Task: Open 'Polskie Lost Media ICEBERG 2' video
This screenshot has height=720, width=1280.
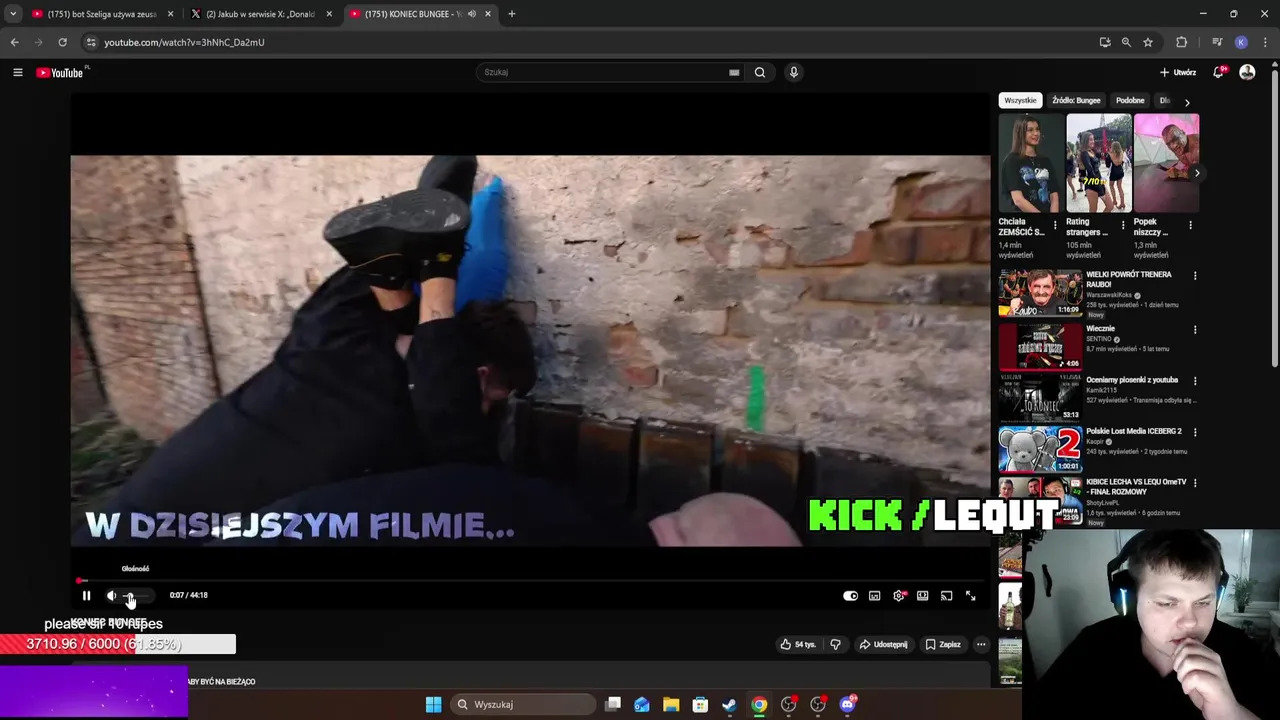Action: pos(1134,431)
